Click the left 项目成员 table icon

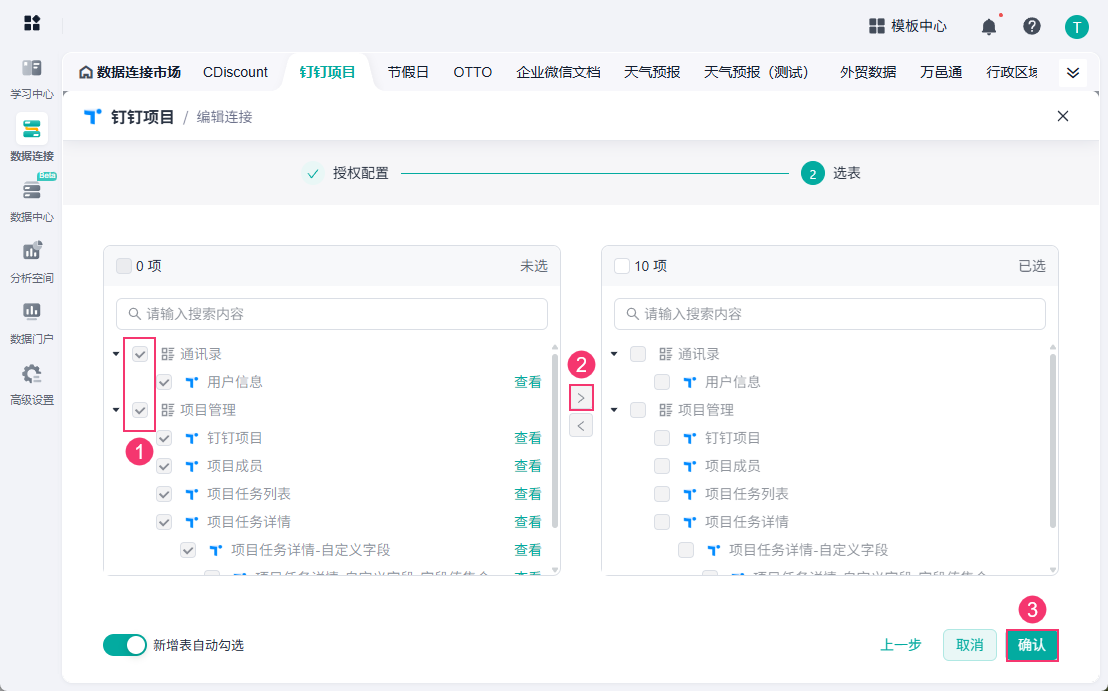(x=191, y=466)
